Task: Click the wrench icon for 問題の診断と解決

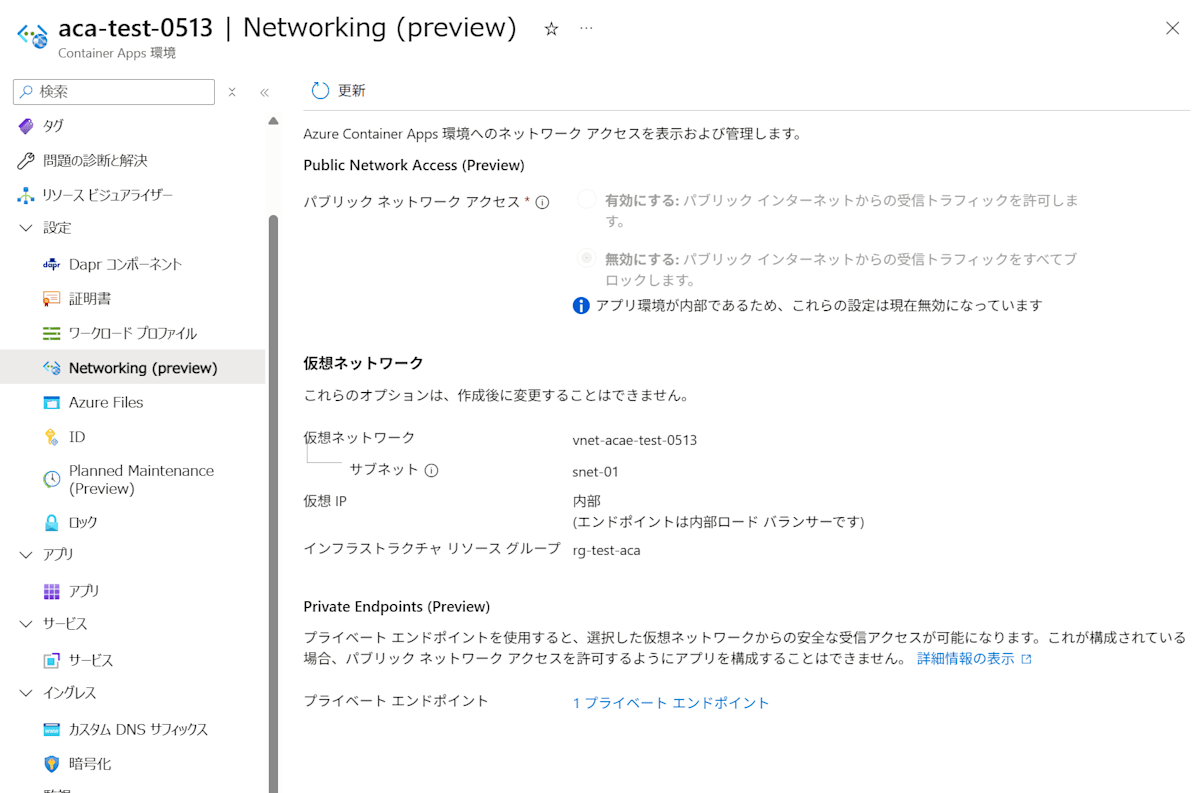Action: coord(26,161)
